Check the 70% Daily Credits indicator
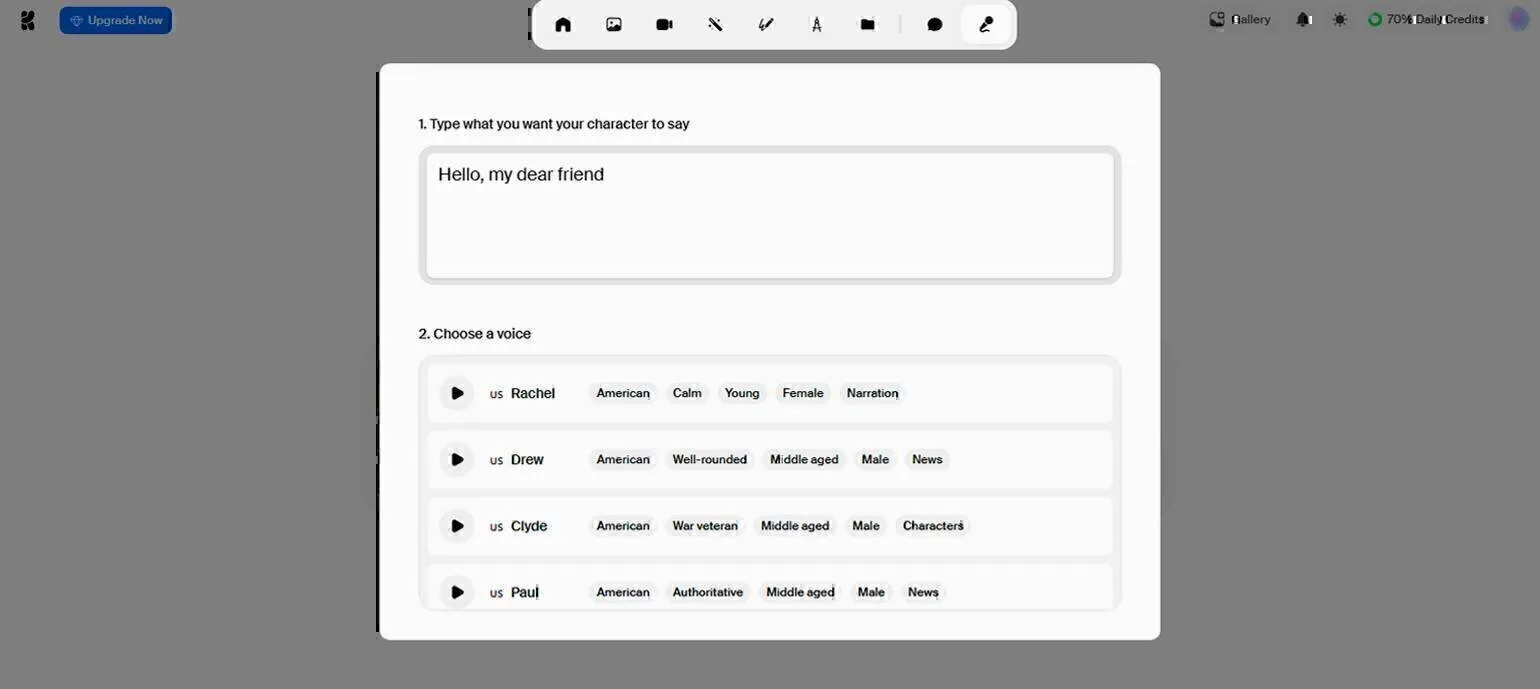The height and width of the screenshot is (689, 1540). point(1427,20)
